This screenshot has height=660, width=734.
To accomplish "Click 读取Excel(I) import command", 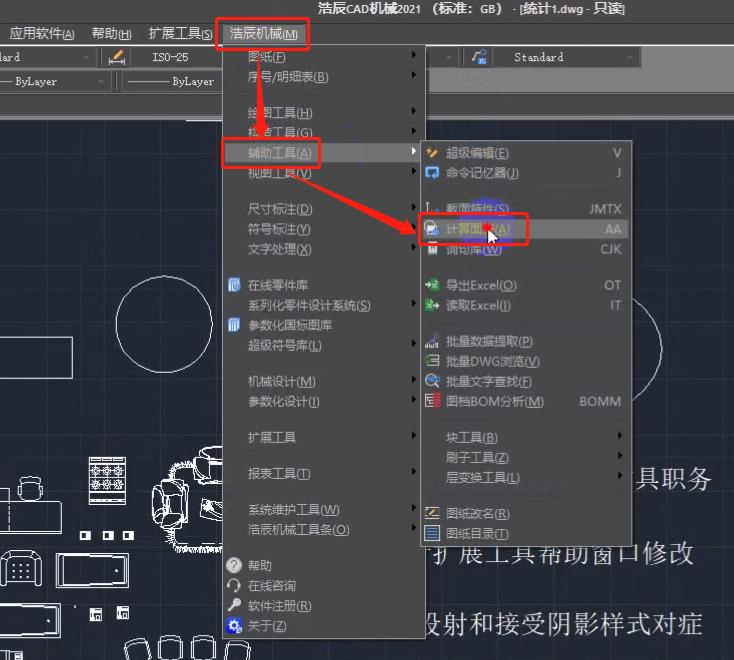I will click(x=526, y=306).
